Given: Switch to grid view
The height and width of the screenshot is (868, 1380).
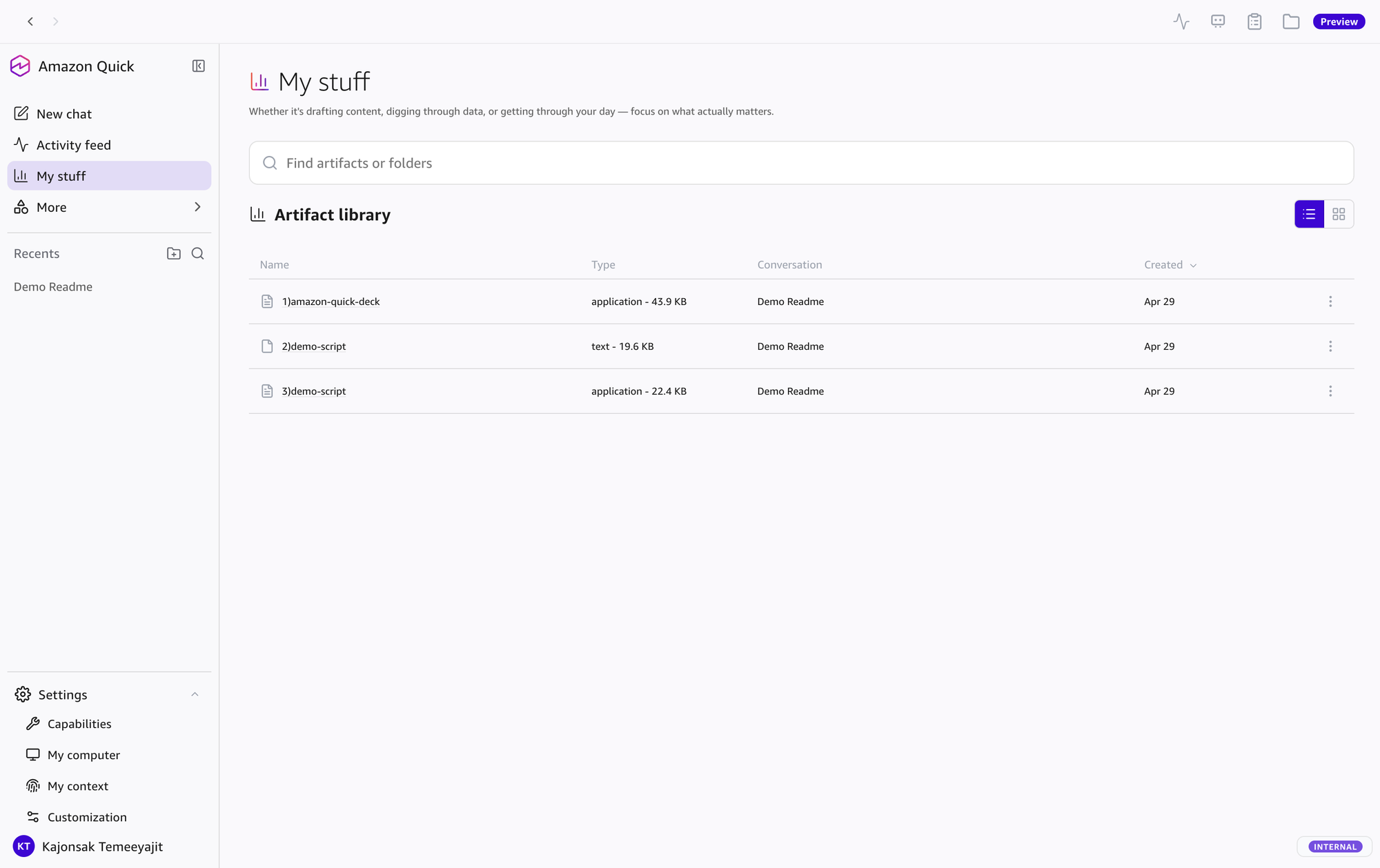Looking at the screenshot, I should [1339, 214].
